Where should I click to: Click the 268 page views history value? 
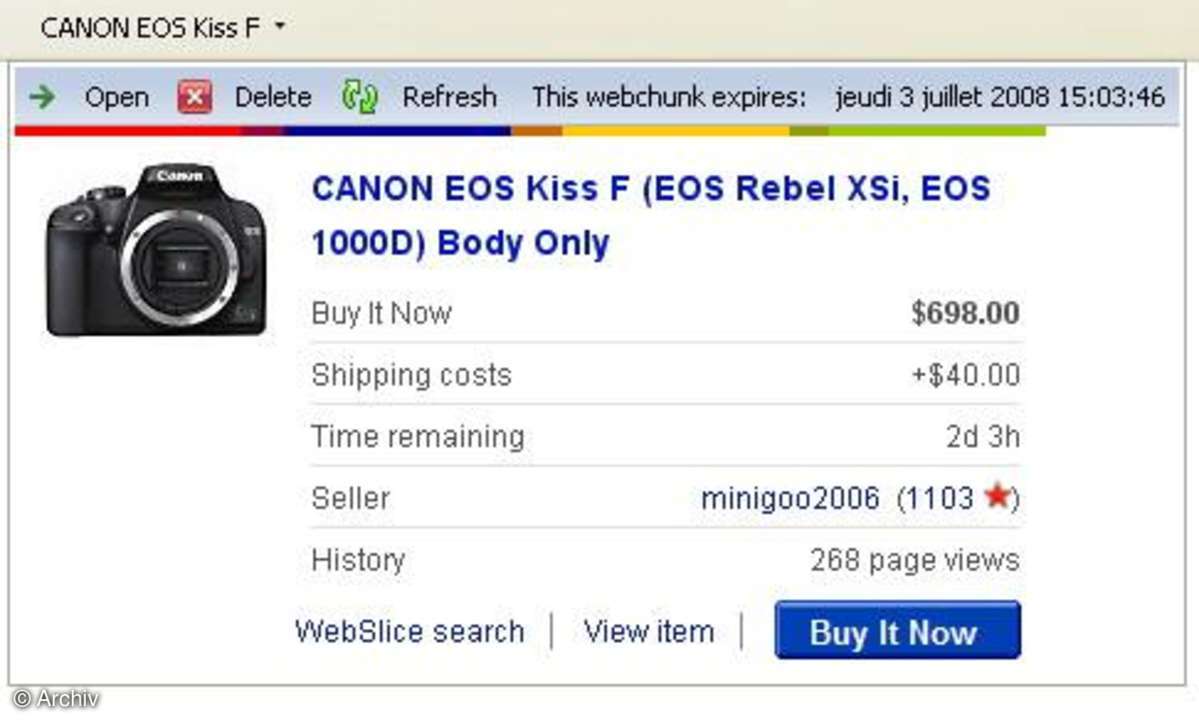(915, 560)
